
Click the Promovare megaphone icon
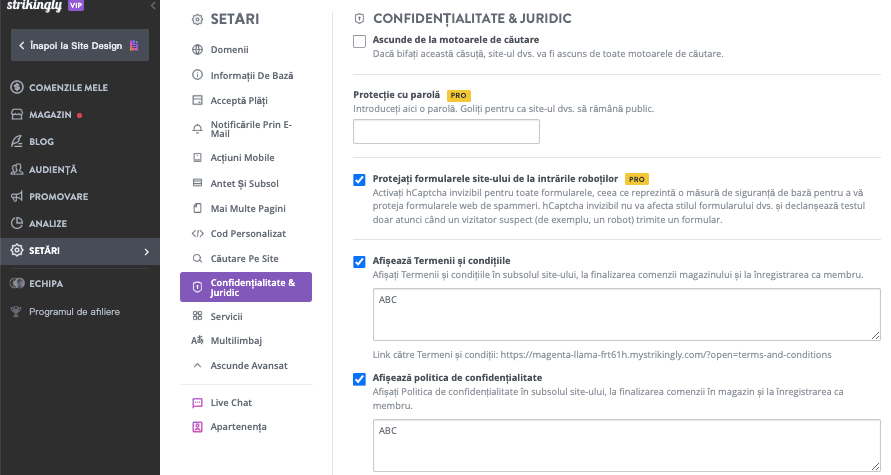click(17, 197)
